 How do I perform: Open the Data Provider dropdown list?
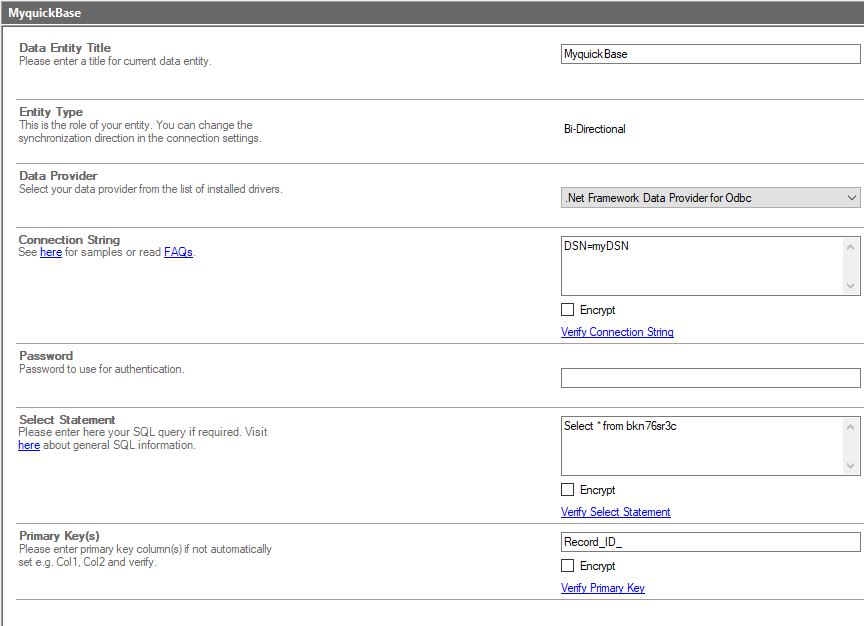point(710,198)
